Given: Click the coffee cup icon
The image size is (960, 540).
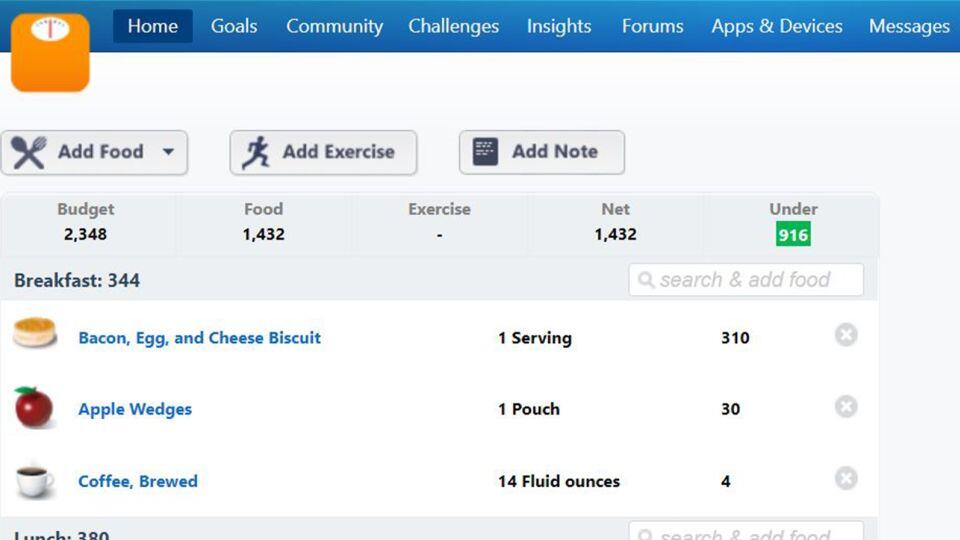Looking at the screenshot, I should pos(35,480).
